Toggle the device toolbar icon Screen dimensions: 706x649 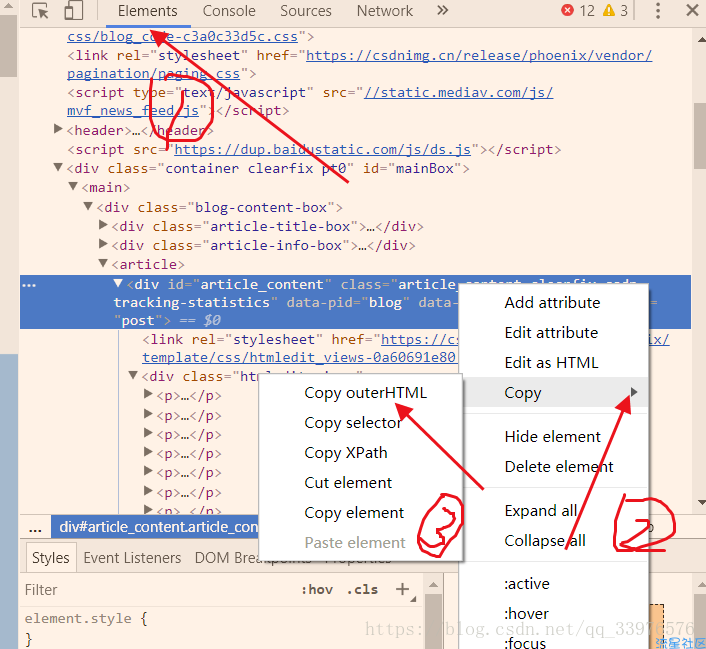pos(74,11)
